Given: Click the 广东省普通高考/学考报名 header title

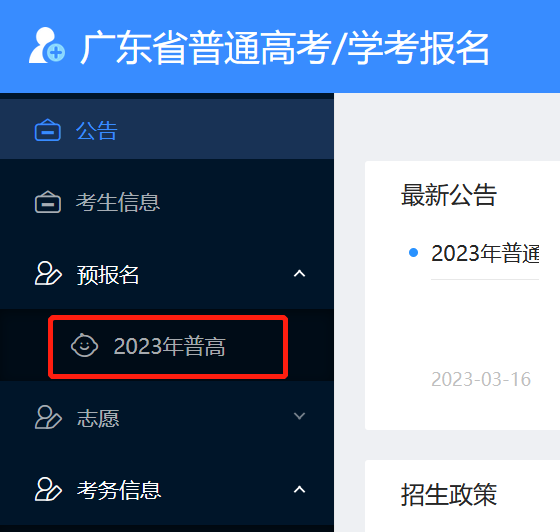Looking at the screenshot, I should click(285, 47).
